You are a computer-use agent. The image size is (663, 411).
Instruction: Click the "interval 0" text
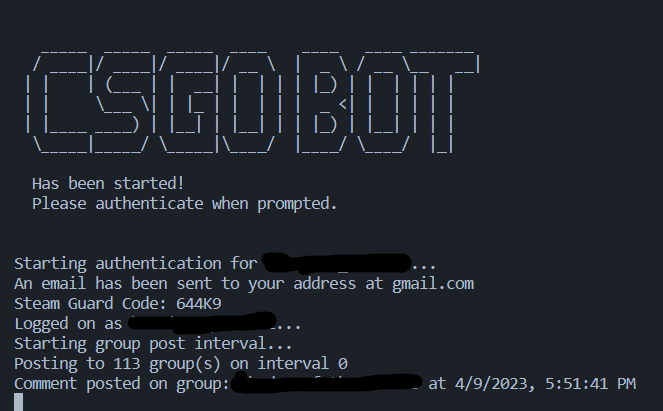[x=303, y=364]
